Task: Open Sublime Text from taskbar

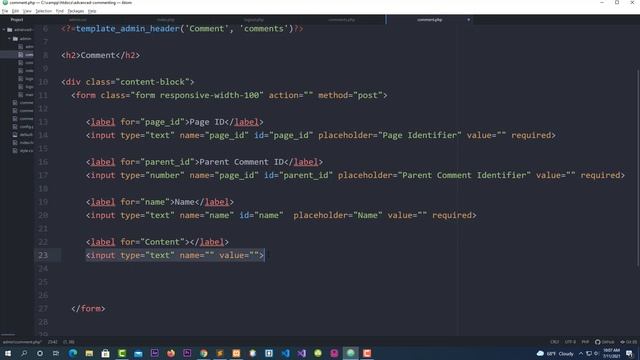Action: click(220, 353)
